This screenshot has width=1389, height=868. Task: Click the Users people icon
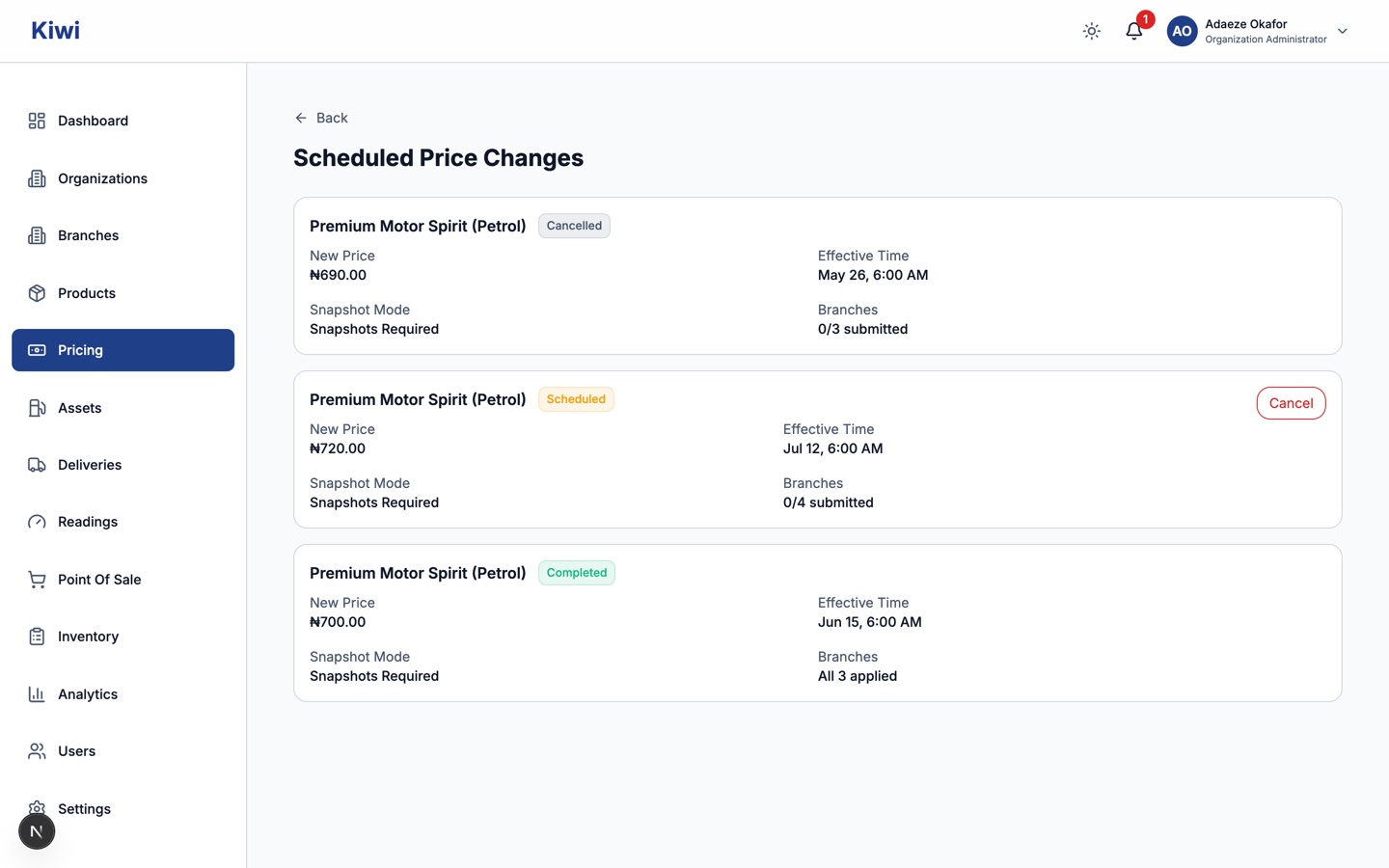37,751
